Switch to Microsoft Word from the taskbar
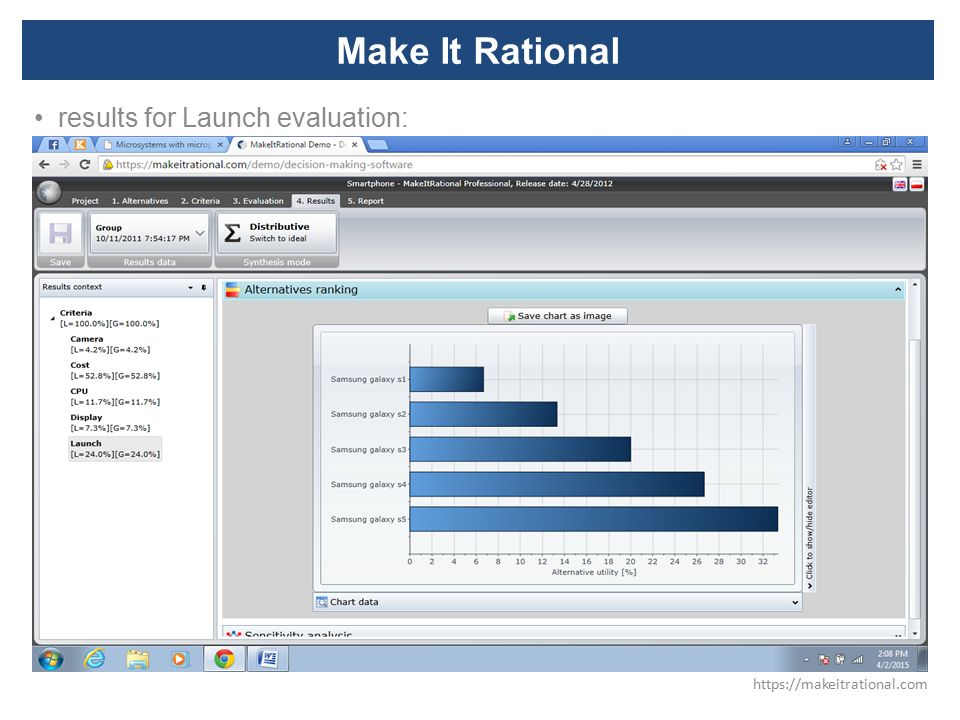This screenshot has width=960, height=720. (268, 659)
